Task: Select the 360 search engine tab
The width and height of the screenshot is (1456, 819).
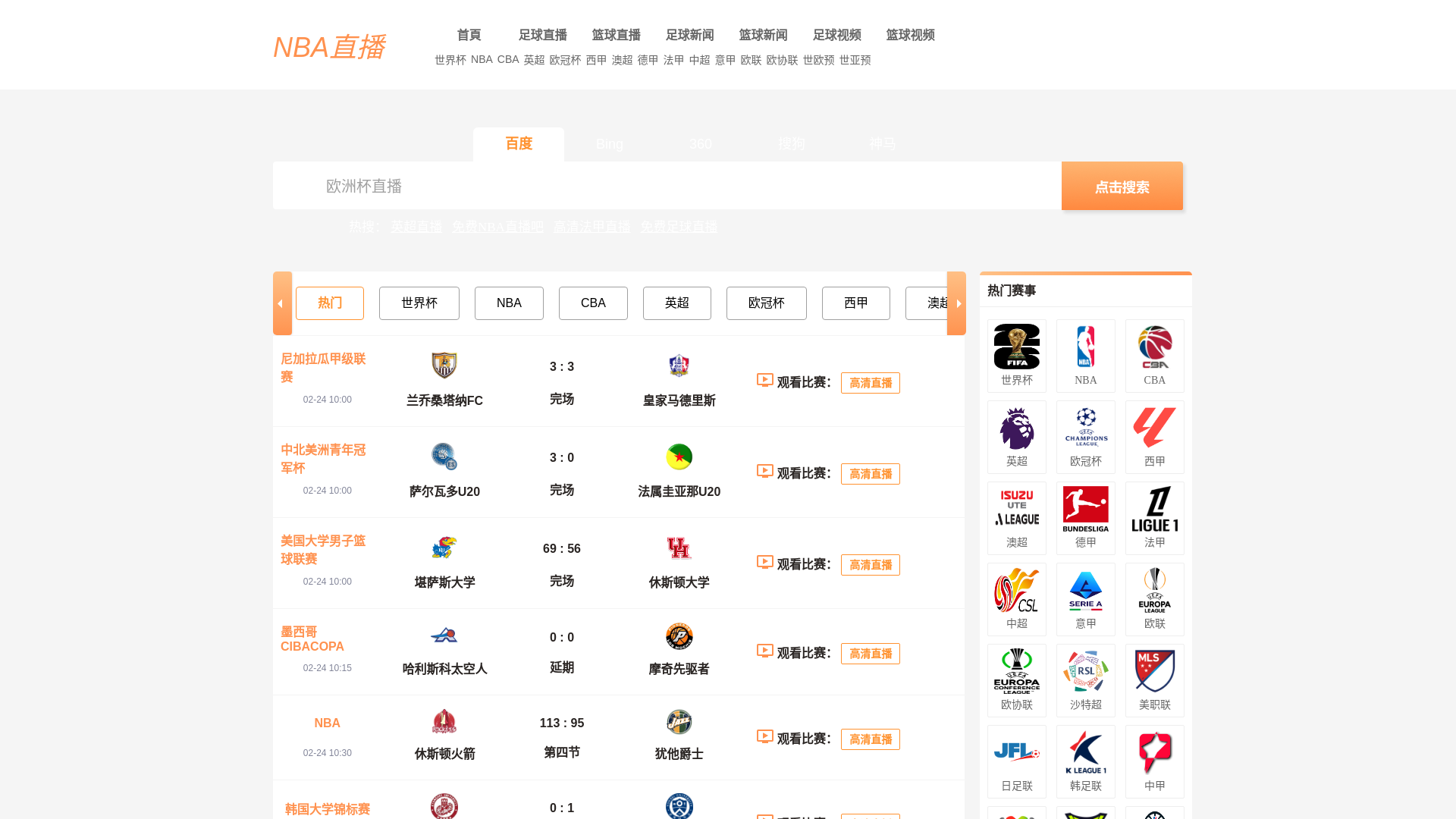Action: coord(701,144)
